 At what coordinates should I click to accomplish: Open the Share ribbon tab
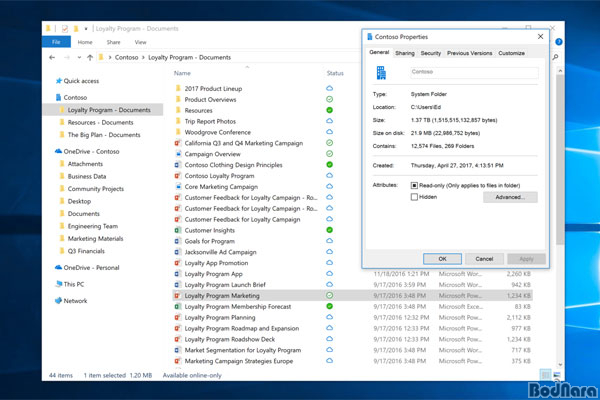[113, 42]
